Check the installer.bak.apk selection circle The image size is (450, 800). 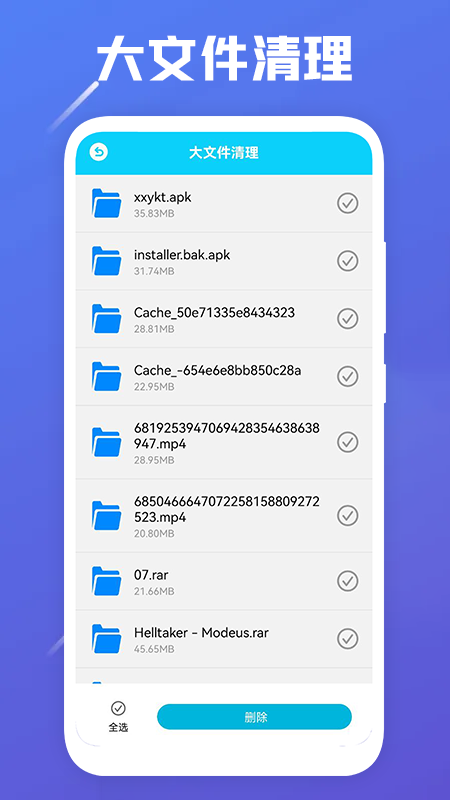[347, 261]
